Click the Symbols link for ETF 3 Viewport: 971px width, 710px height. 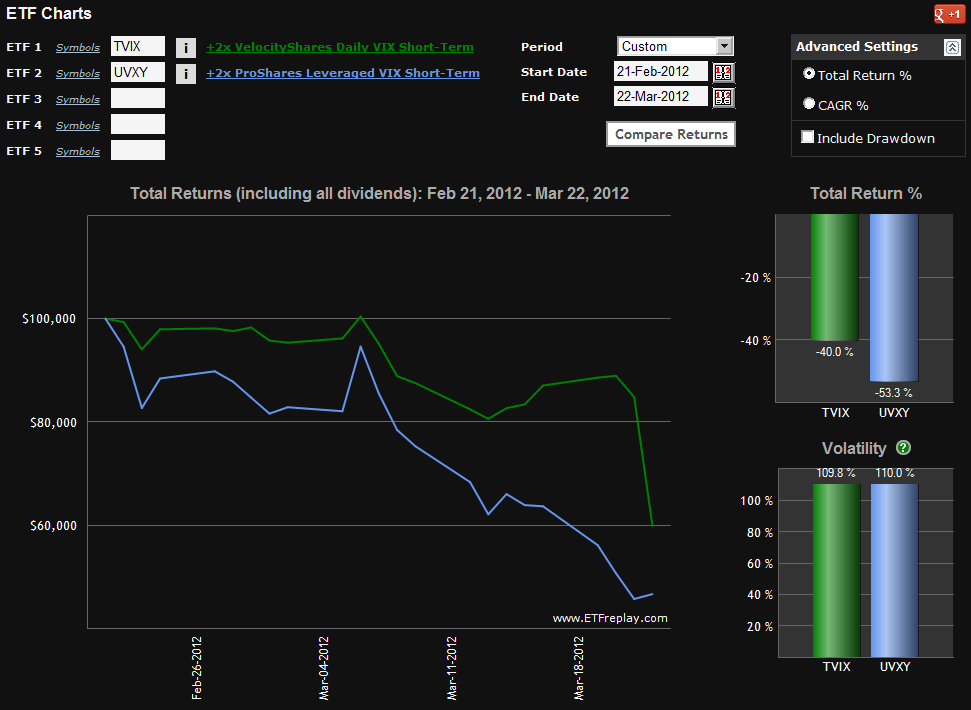(x=78, y=99)
